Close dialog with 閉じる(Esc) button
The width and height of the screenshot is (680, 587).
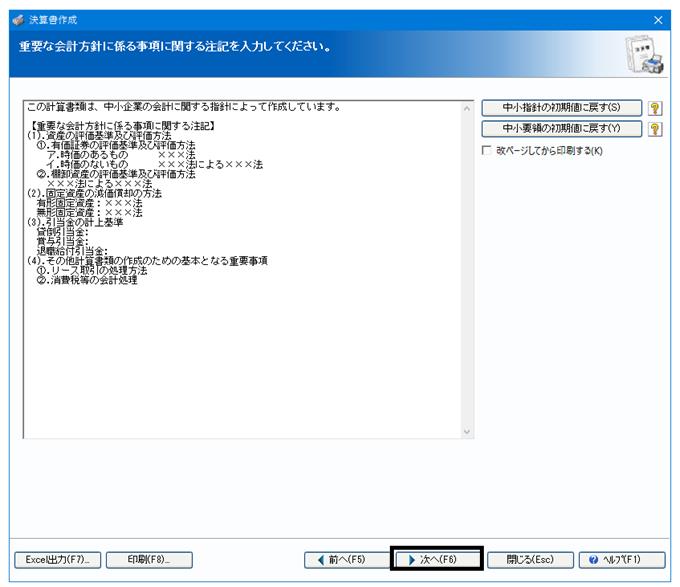coord(530,560)
